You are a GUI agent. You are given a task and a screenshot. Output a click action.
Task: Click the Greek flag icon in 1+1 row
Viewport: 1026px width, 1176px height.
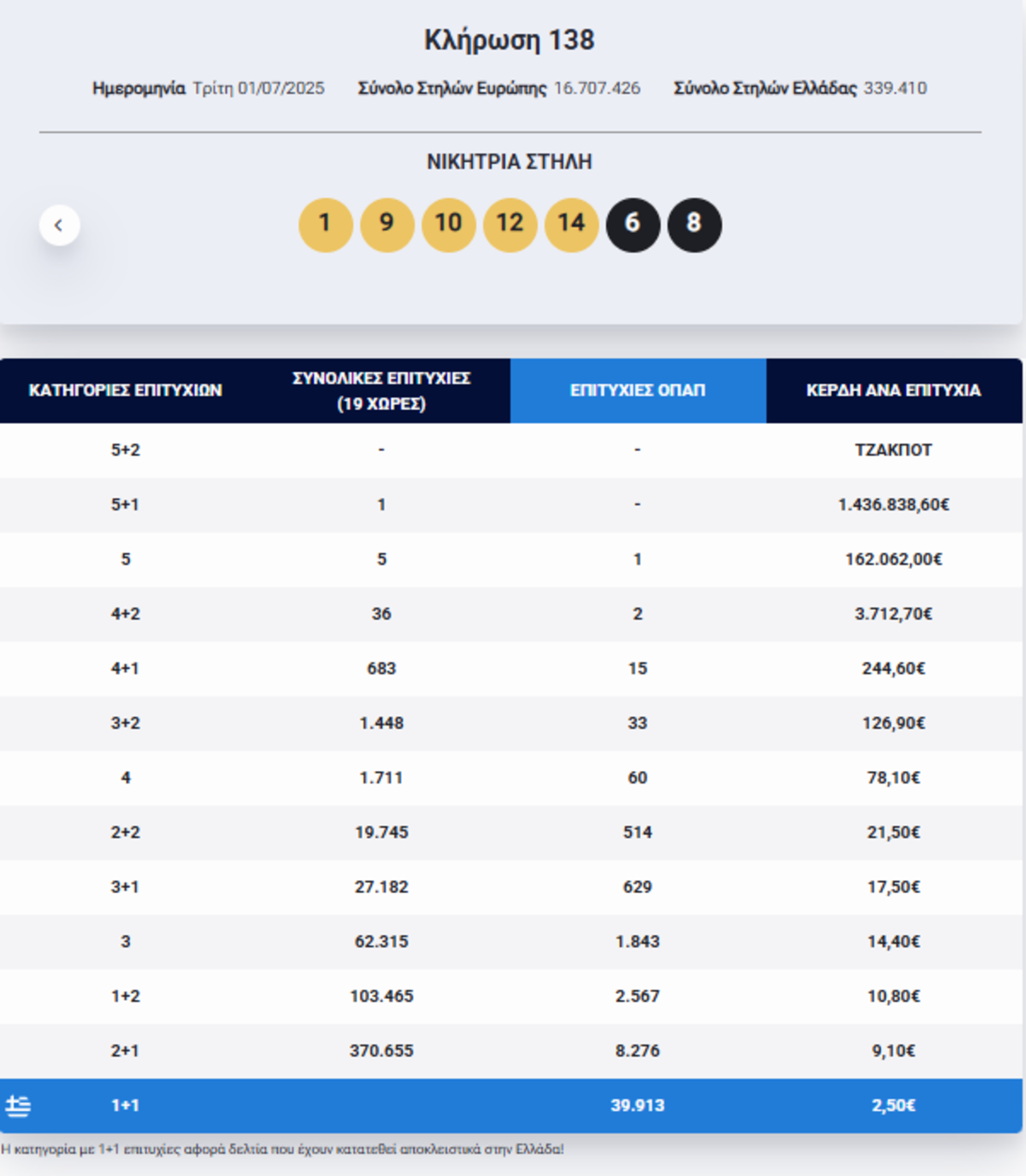point(18,1106)
